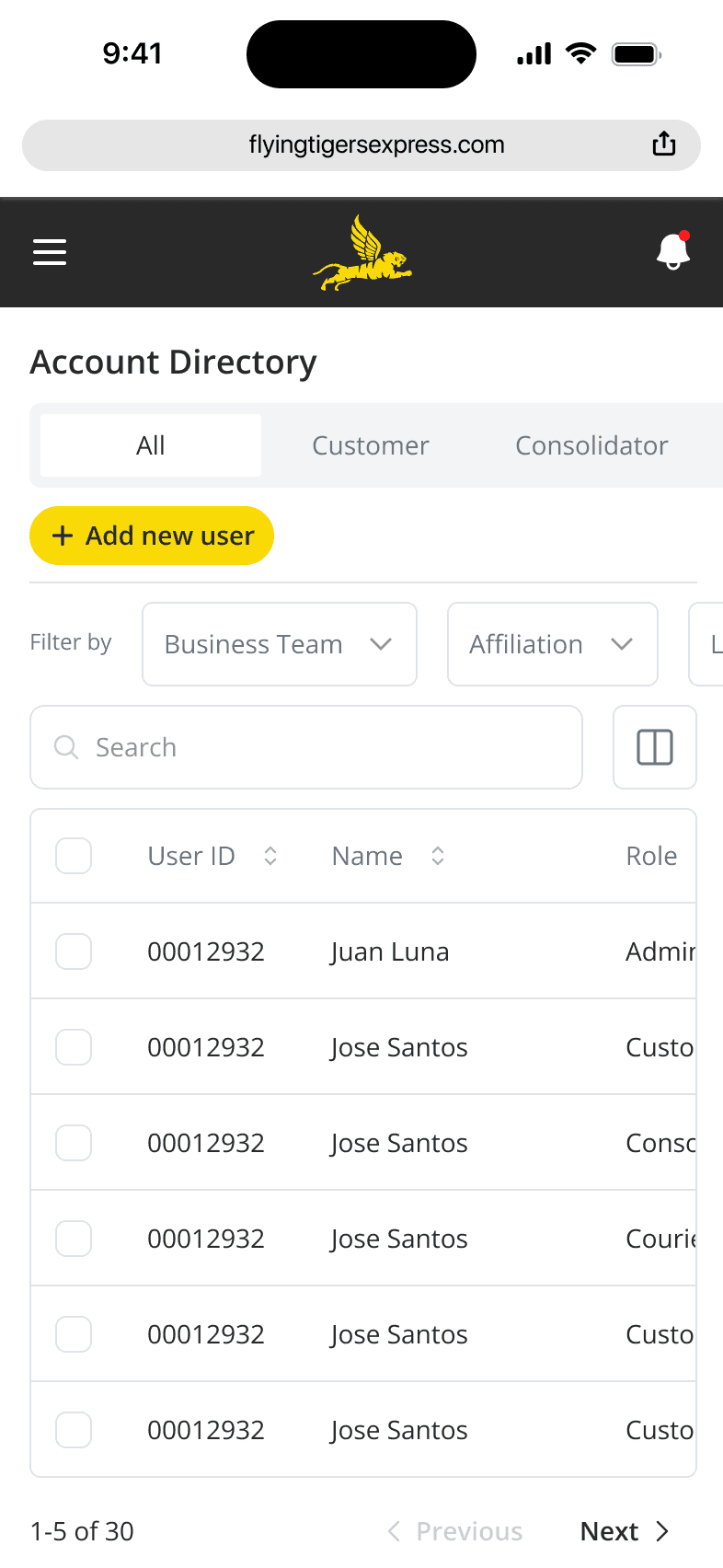Expand the Affiliation filter dropdown

coord(553,644)
